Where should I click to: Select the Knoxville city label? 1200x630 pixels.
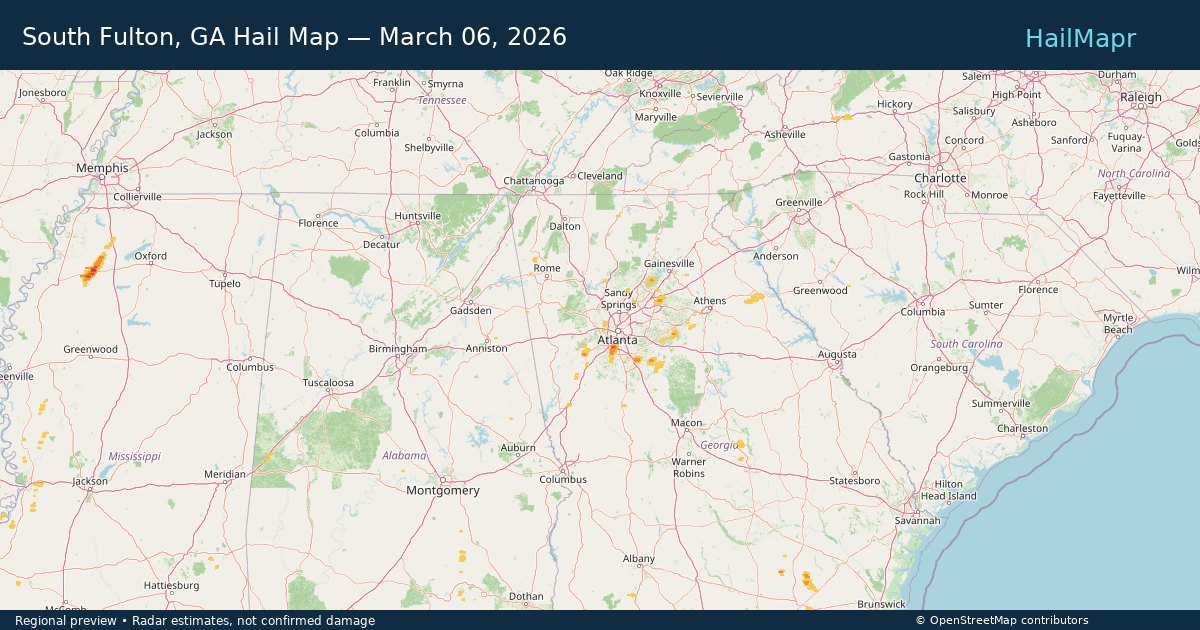point(660,94)
